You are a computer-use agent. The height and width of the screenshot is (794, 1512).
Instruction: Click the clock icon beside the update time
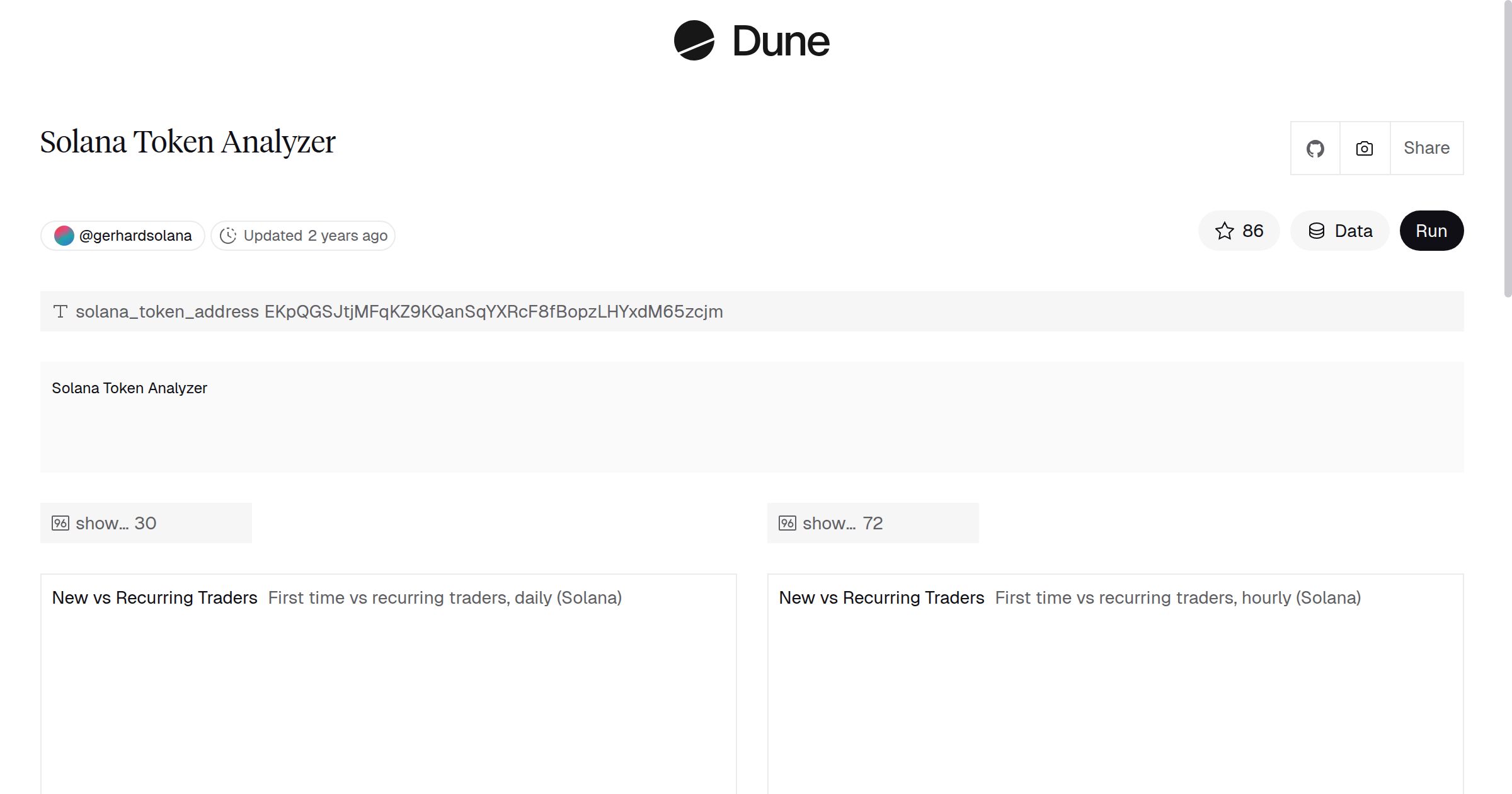228,235
